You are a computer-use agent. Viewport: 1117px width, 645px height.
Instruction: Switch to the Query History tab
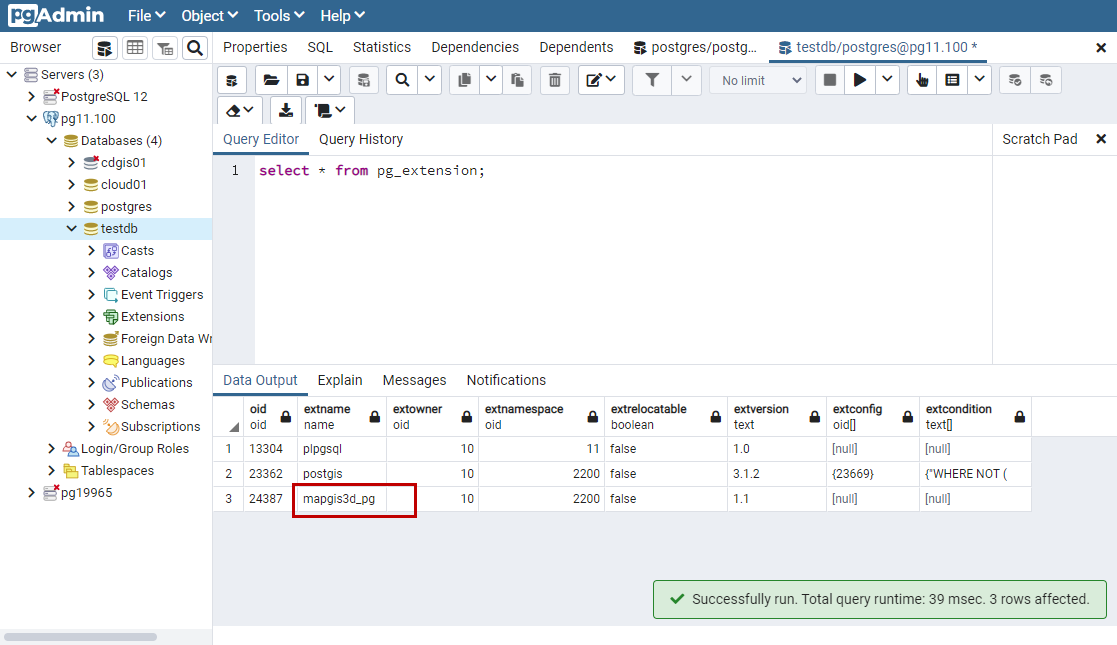point(361,139)
